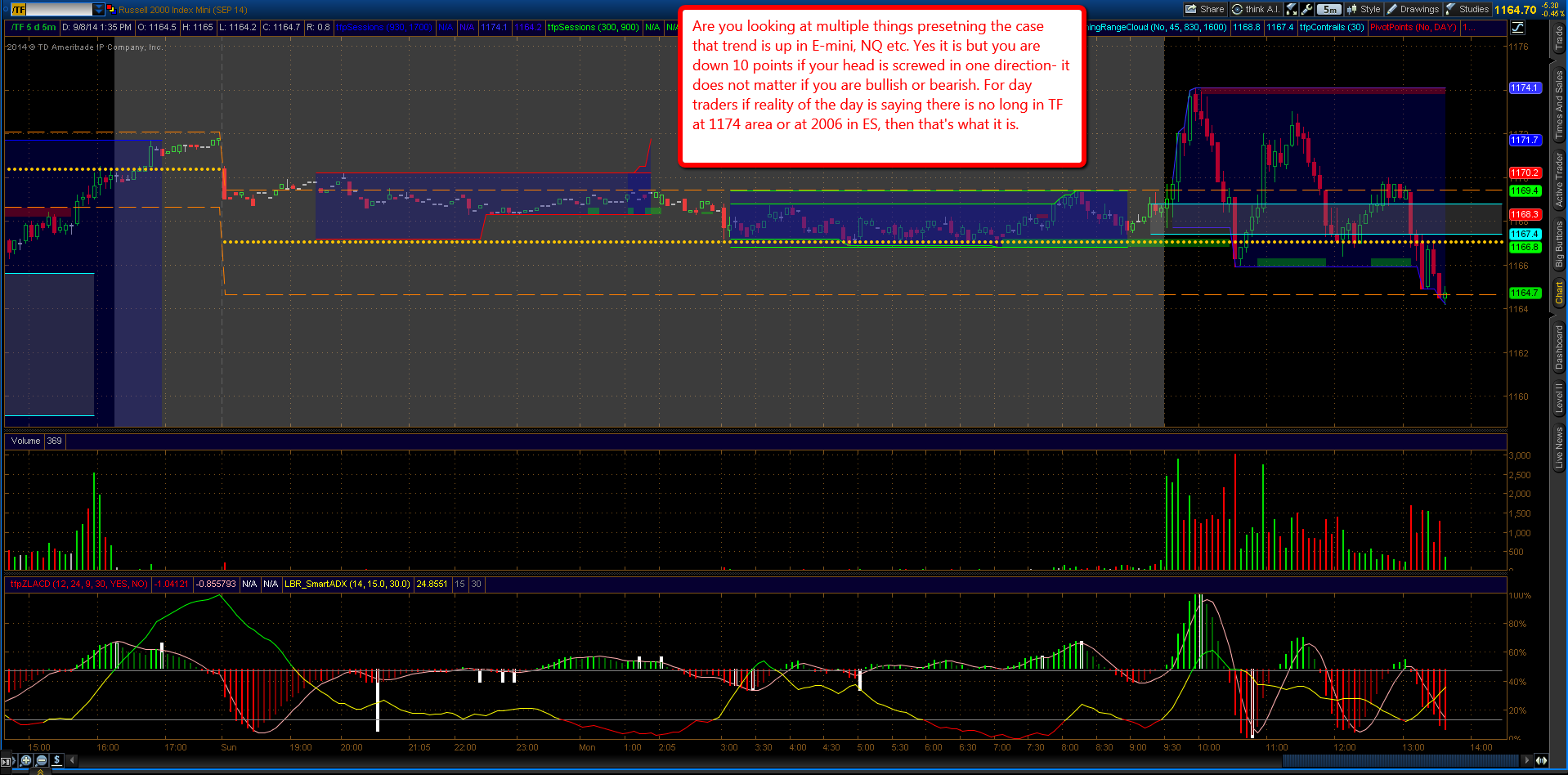Click the tfpZLACD study label

click(x=78, y=584)
